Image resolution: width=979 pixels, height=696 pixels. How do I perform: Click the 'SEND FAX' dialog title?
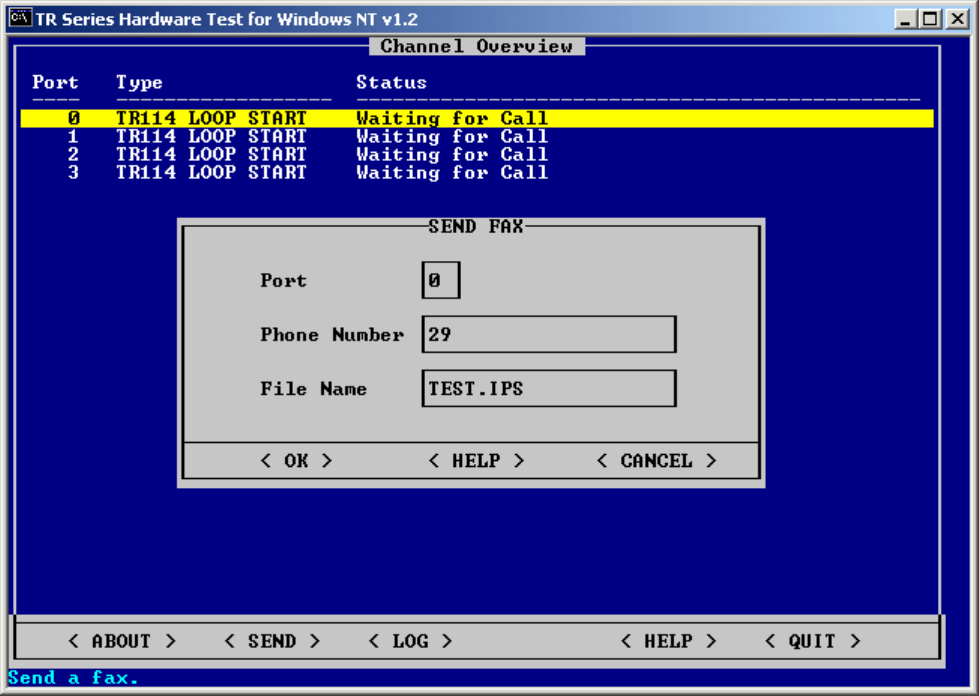coord(476,226)
